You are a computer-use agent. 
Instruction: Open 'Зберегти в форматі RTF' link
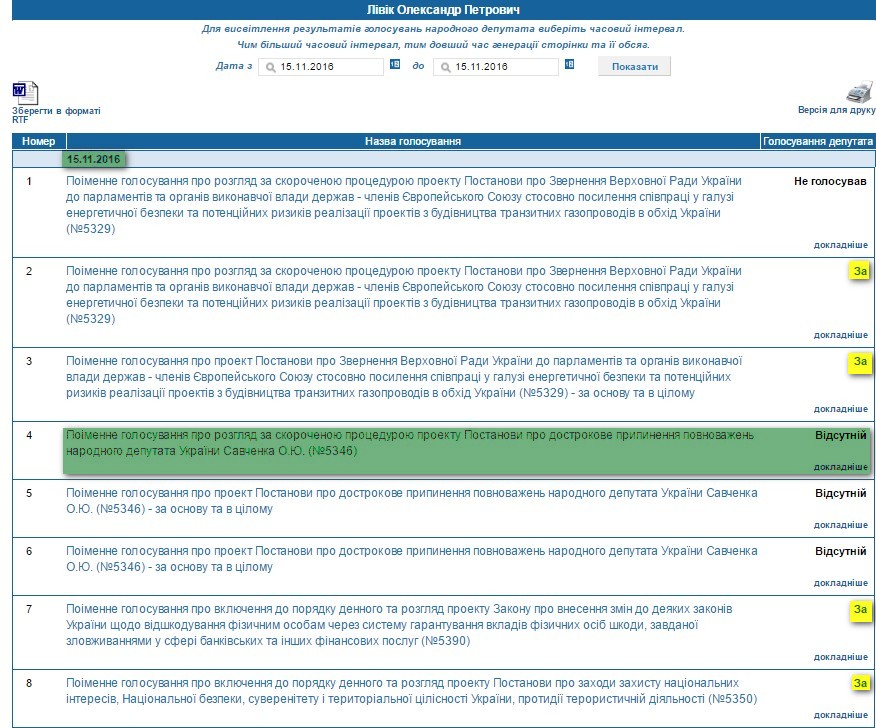coord(56,114)
